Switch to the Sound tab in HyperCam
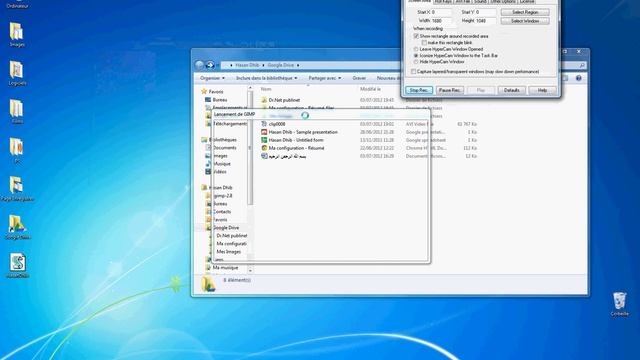The height and width of the screenshot is (360, 640). 480,2
